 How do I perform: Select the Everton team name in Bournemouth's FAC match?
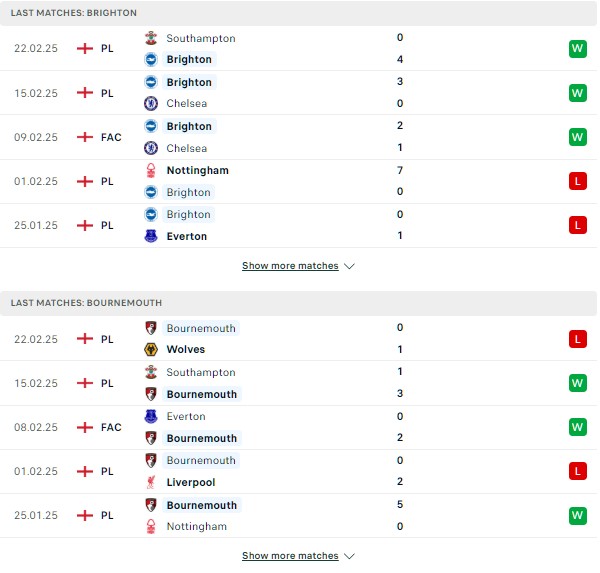186,416
